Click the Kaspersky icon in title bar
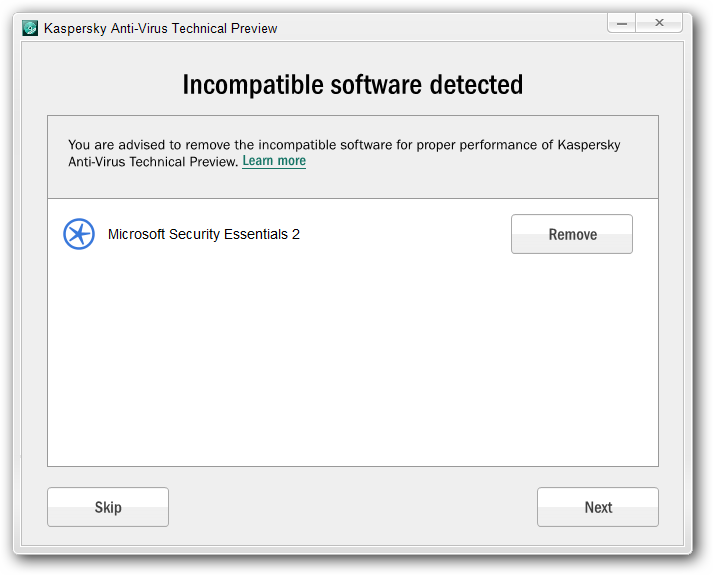This screenshot has height=575, width=713. click(x=30, y=28)
